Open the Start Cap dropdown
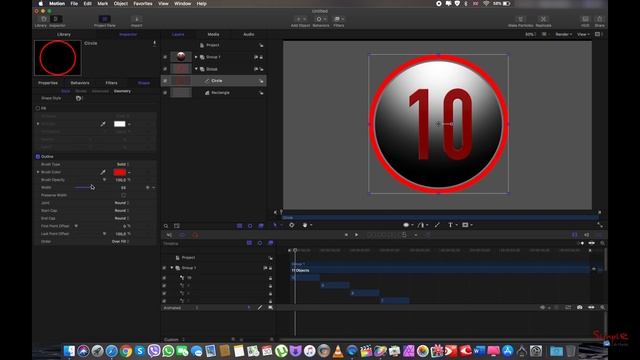Screen dimensions: 640x360 122,211
